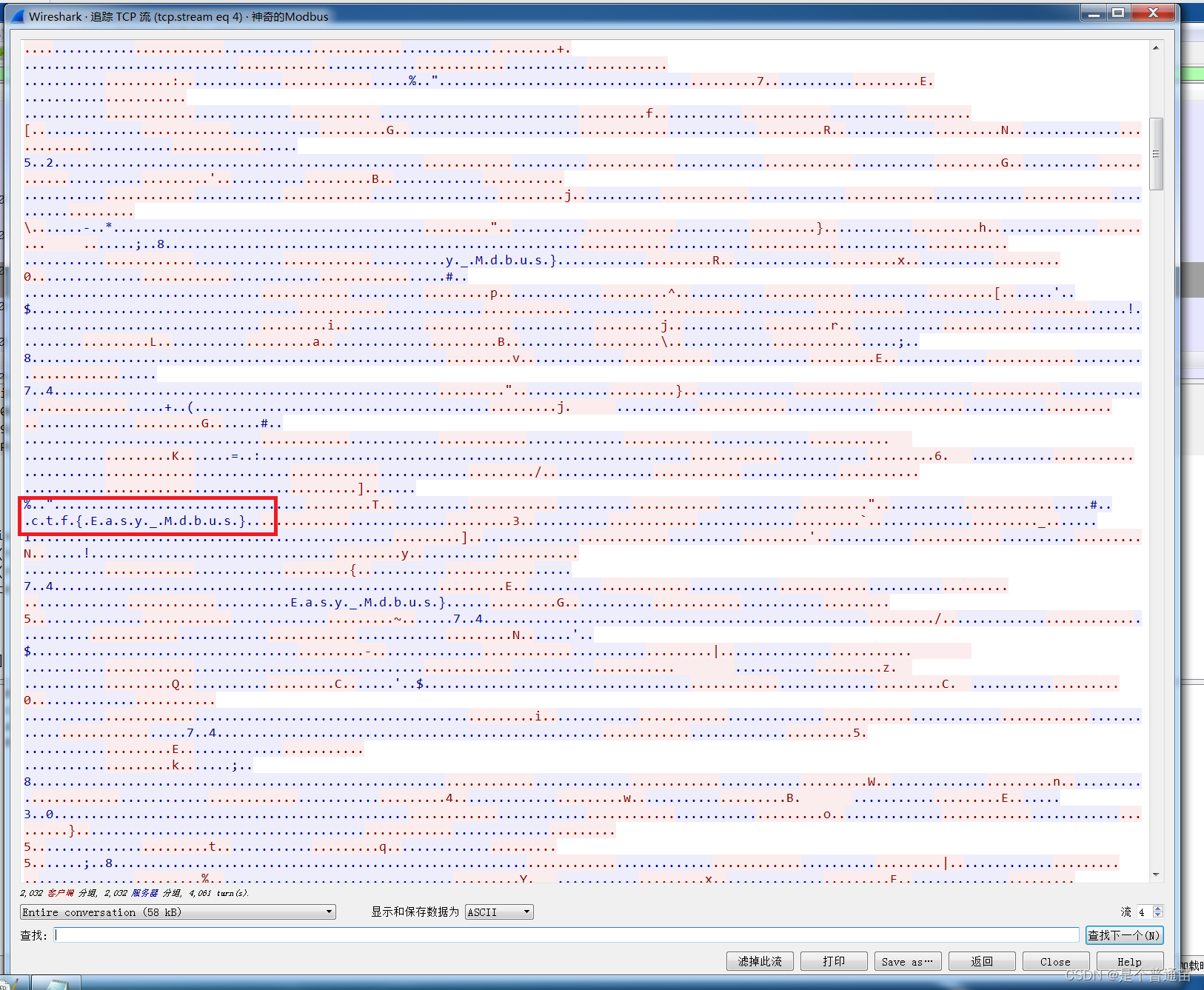Viewport: 1204px width, 990px height.
Task: Click the Wireshark fin icon in title bar
Action: (18, 16)
